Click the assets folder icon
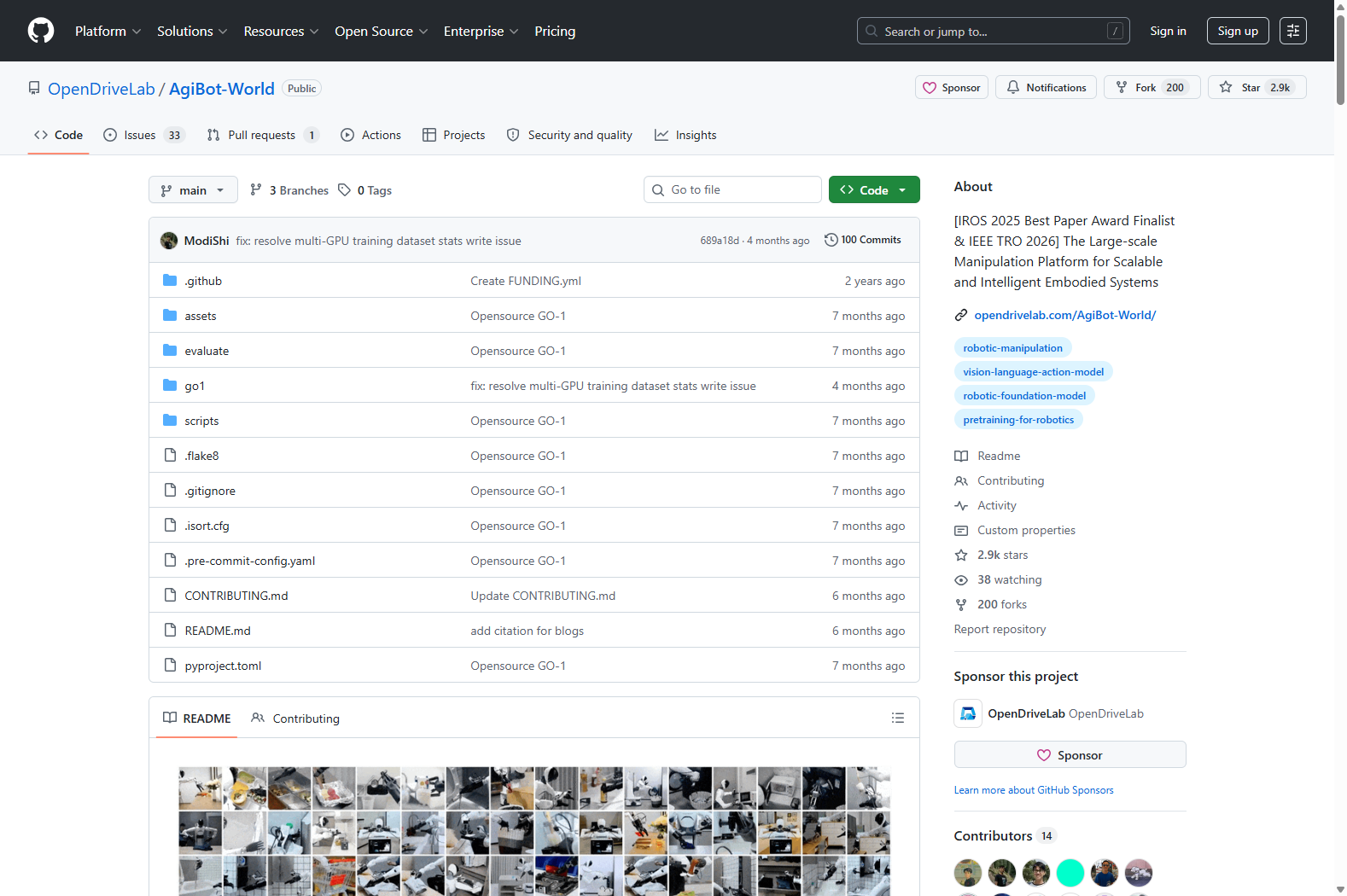This screenshot has width=1347, height=896. pyautogui.click(x=170, y=316)
